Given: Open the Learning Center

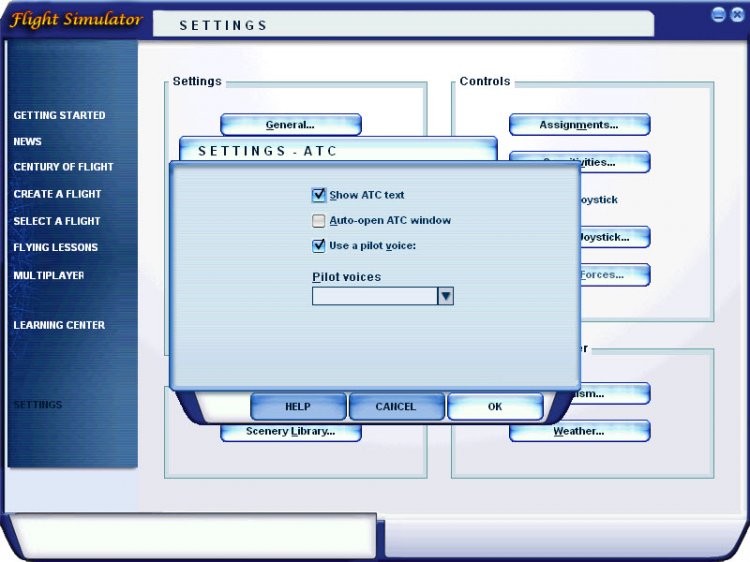Looking at the screenshot, I should pos(59,325).
